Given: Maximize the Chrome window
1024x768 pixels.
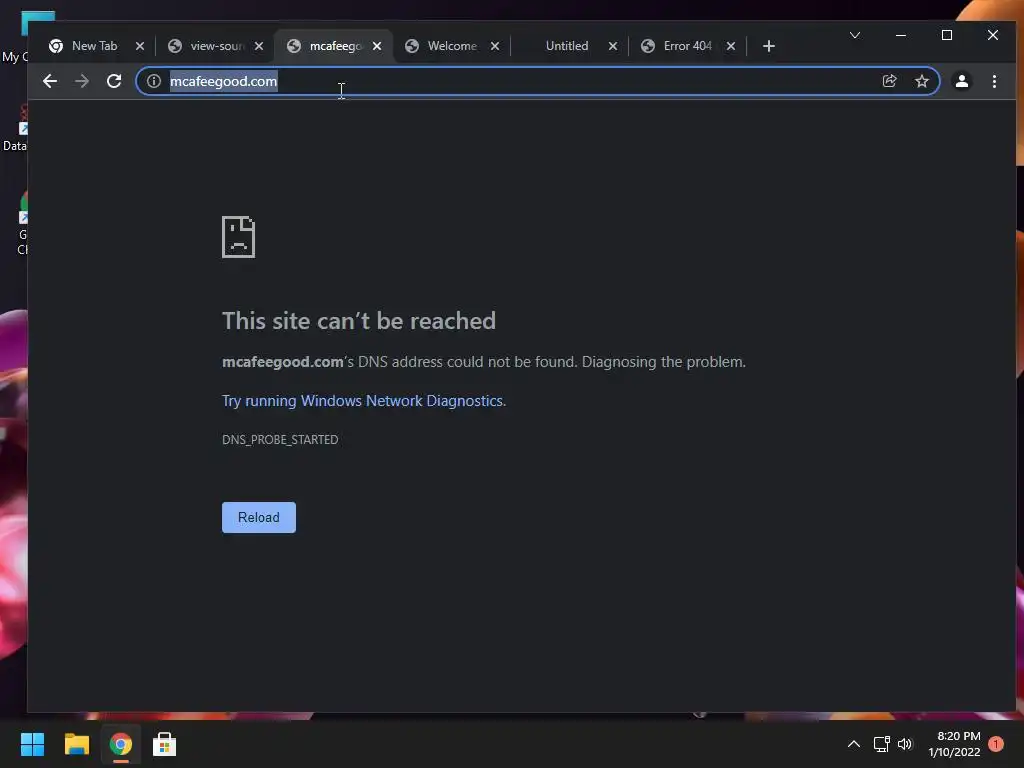Looking at the screenshot, I should tap(947, 35).
